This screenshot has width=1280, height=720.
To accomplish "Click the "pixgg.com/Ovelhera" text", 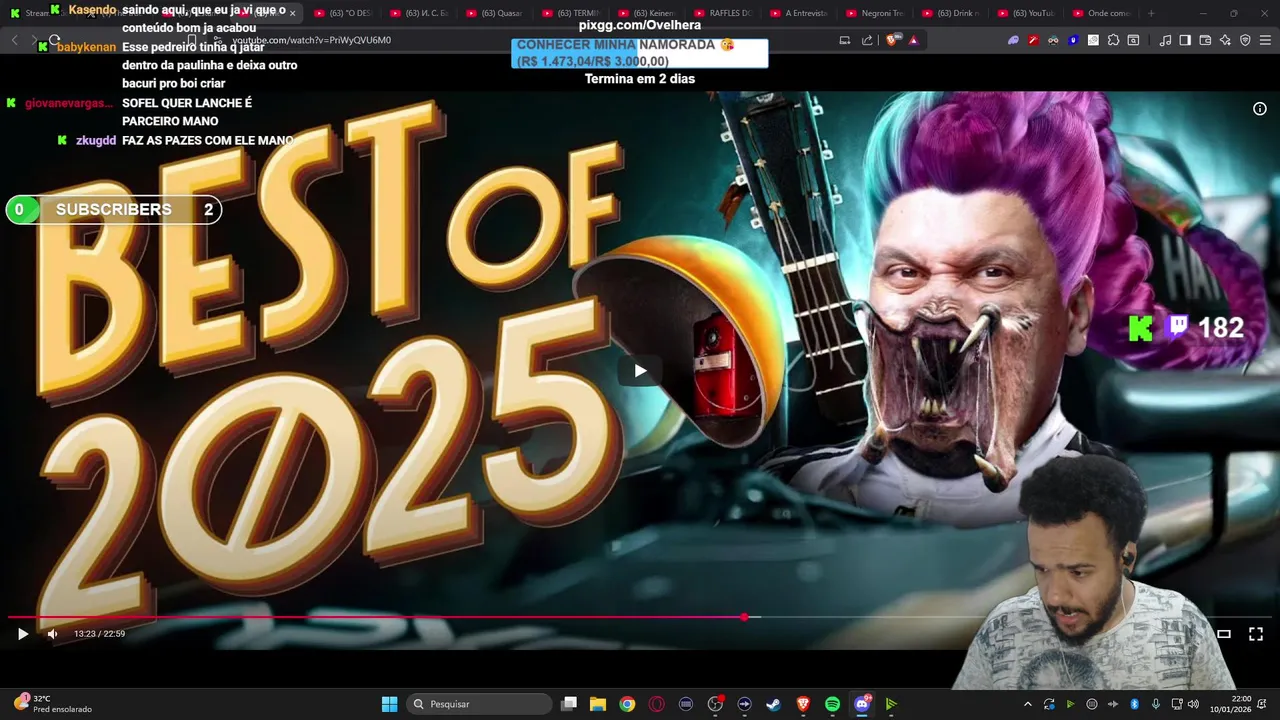I will (x=639, y=25).
